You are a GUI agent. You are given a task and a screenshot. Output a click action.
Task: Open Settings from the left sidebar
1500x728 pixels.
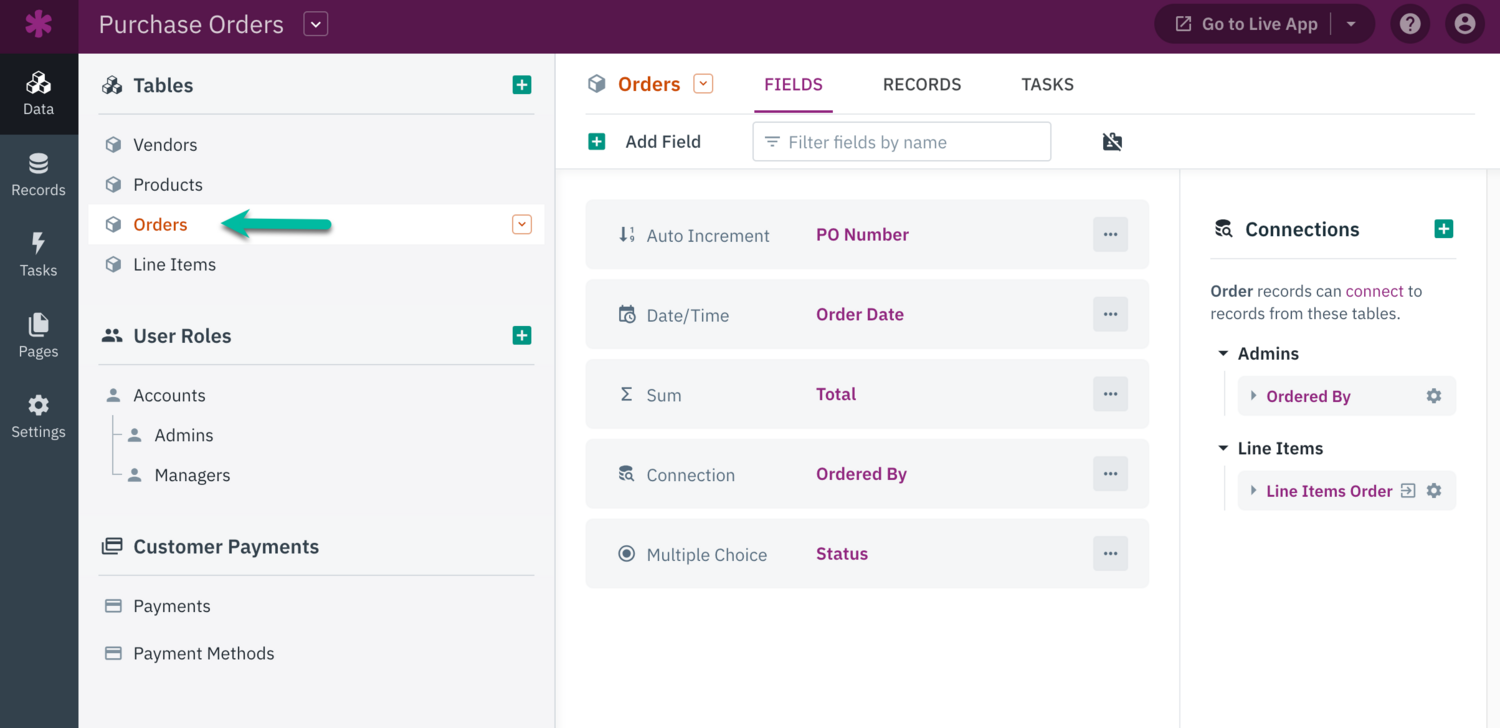[39, 416]
